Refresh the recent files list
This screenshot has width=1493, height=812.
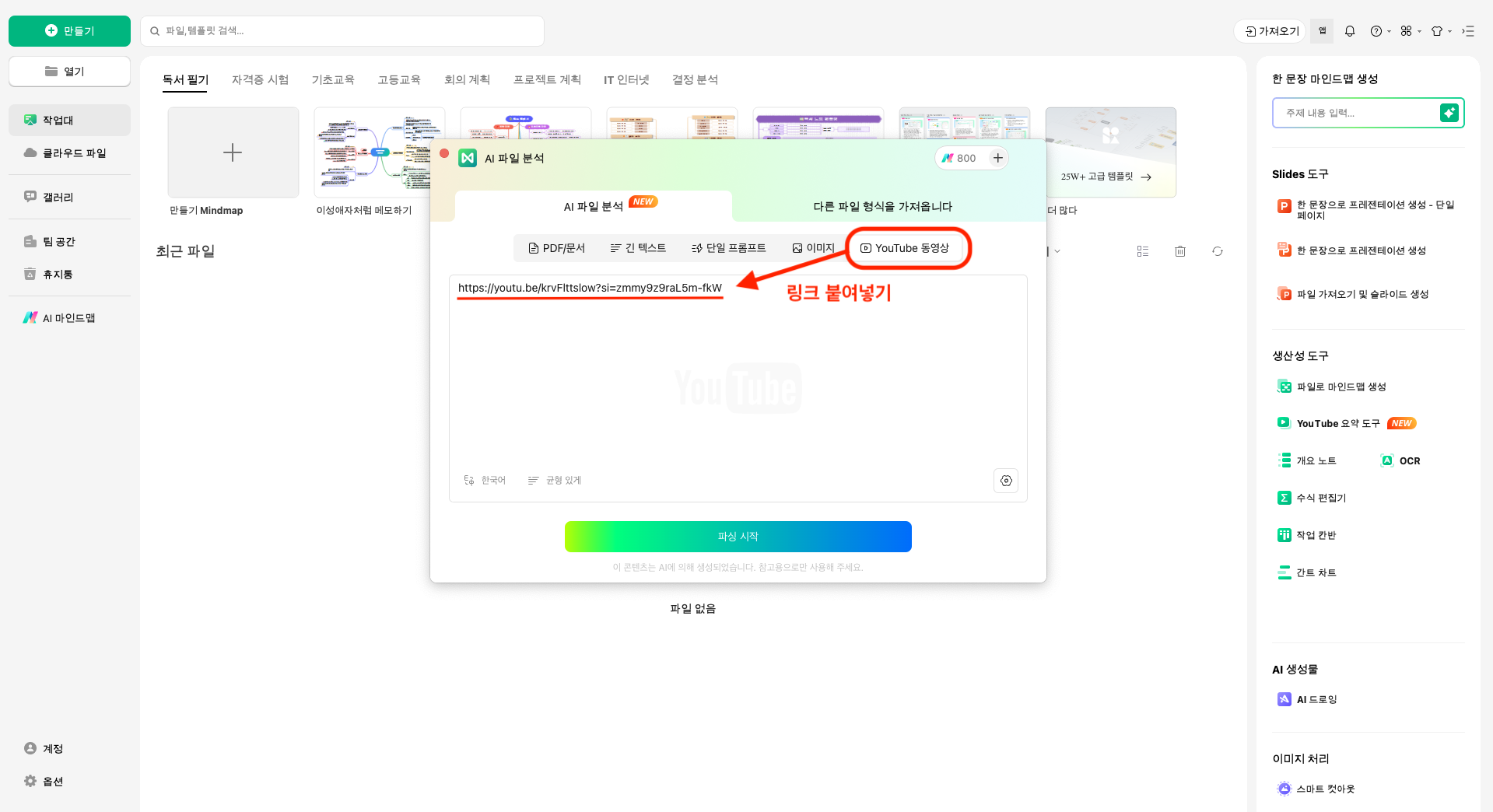coord(1218,250)
